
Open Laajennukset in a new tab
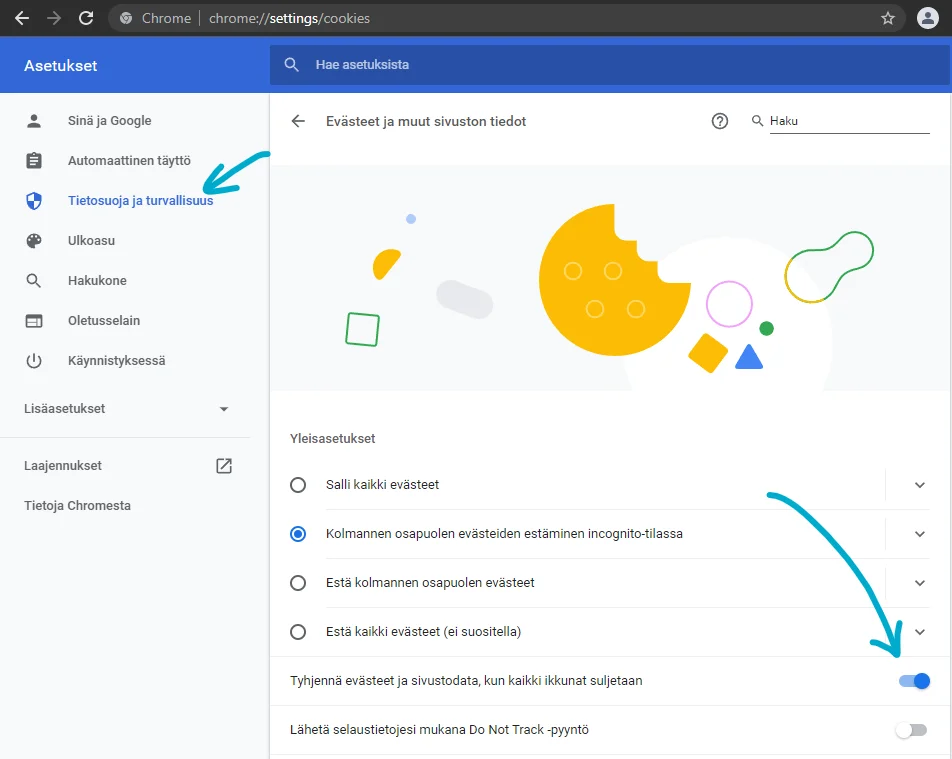pos(223,465)
